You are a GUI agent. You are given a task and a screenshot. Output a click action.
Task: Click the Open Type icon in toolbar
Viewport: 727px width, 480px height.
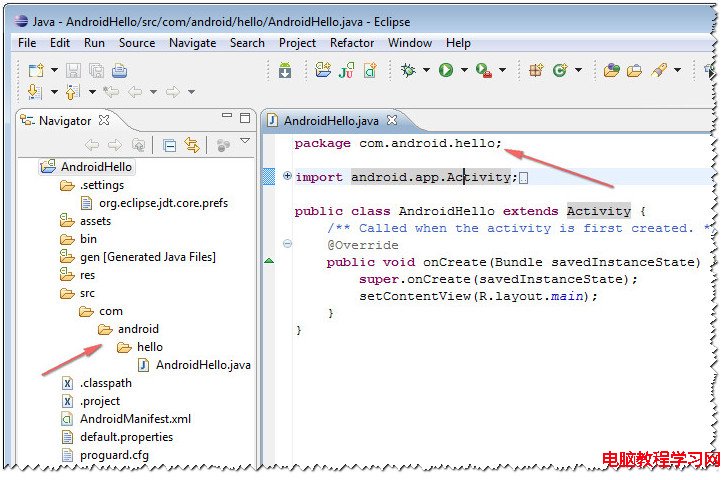(x=611, y=70)
